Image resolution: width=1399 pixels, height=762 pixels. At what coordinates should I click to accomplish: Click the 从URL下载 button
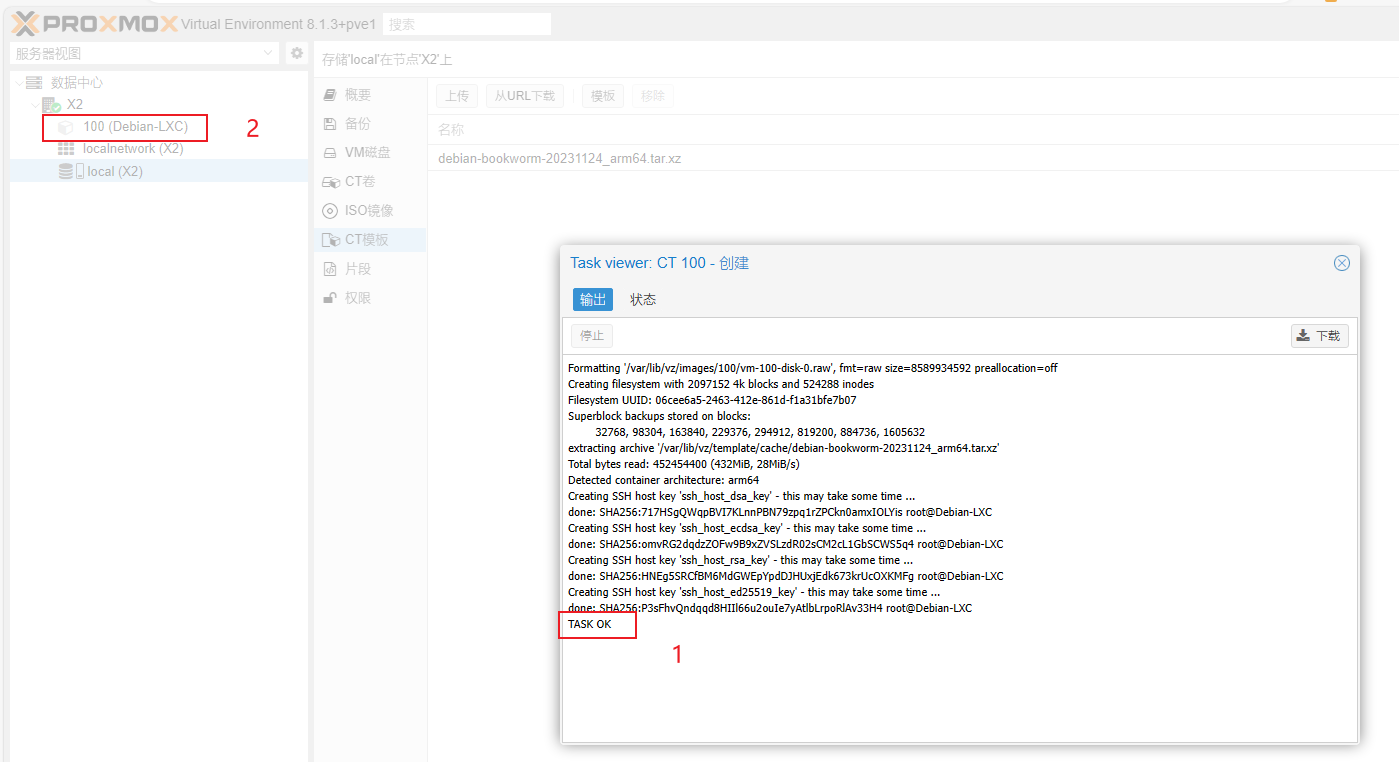point(525,96)
